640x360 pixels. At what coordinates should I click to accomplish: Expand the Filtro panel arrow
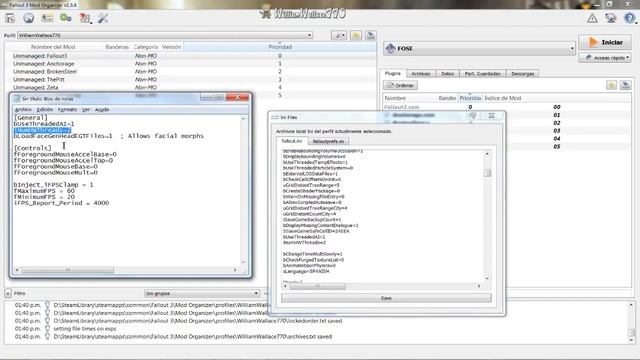[x=8, y=293]
